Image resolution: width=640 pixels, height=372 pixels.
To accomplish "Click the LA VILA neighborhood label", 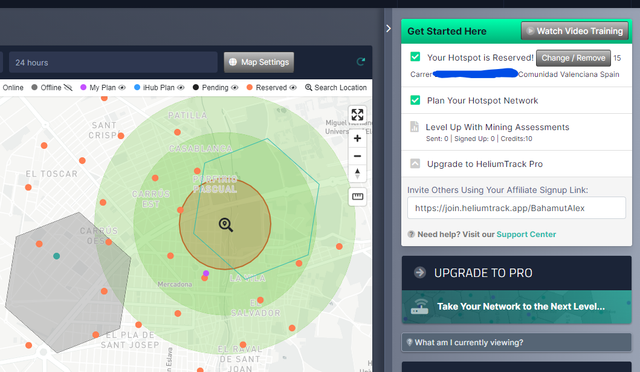I will pos(247,278).
